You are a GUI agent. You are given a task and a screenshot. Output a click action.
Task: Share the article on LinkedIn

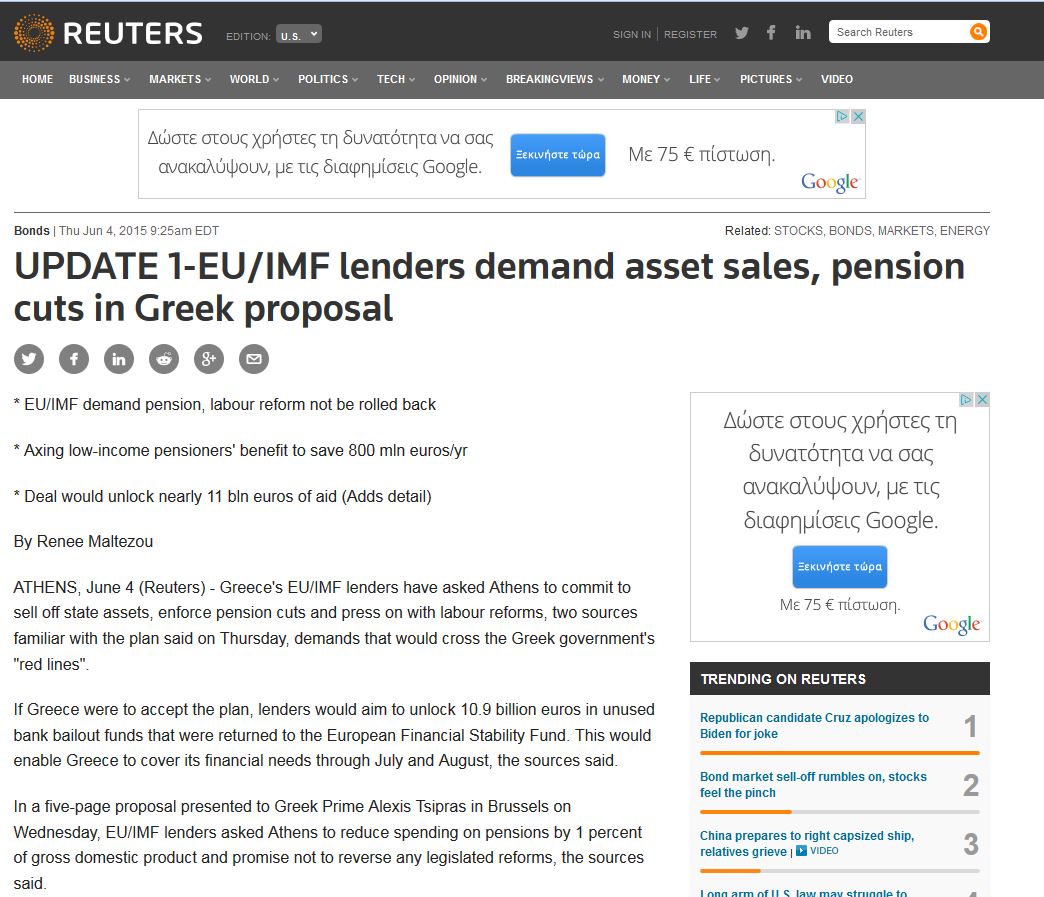click(x=118, y=358)
